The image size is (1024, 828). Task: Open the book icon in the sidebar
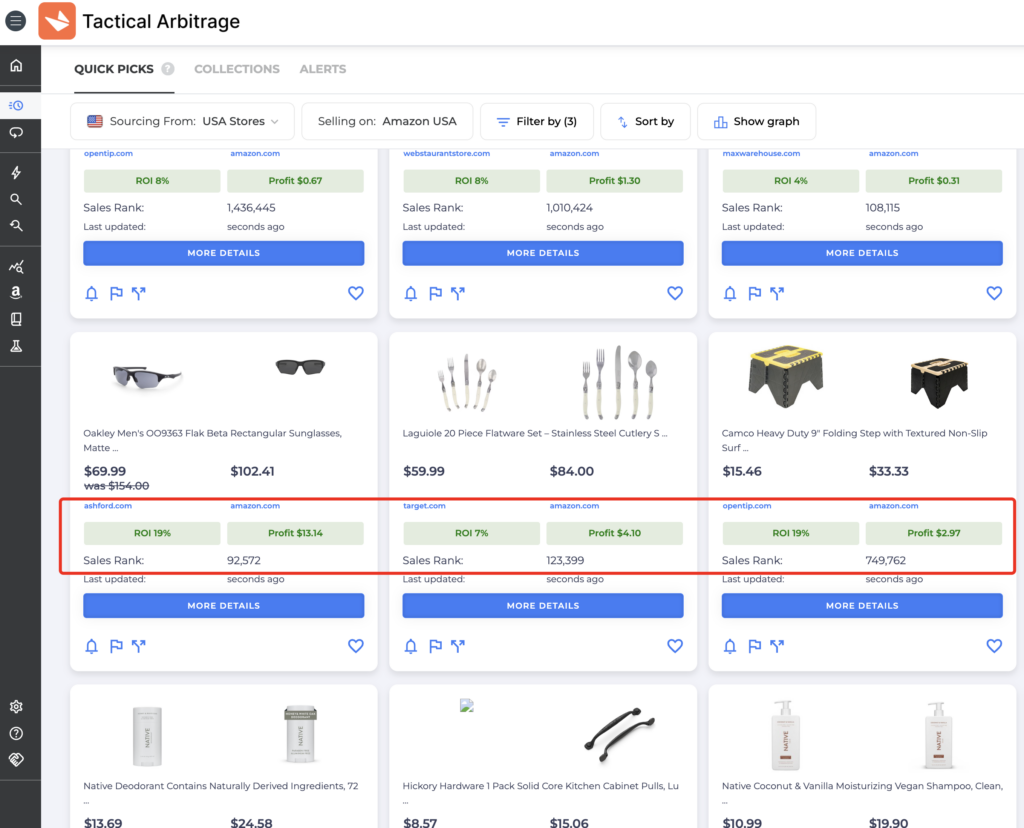(16, 319)
